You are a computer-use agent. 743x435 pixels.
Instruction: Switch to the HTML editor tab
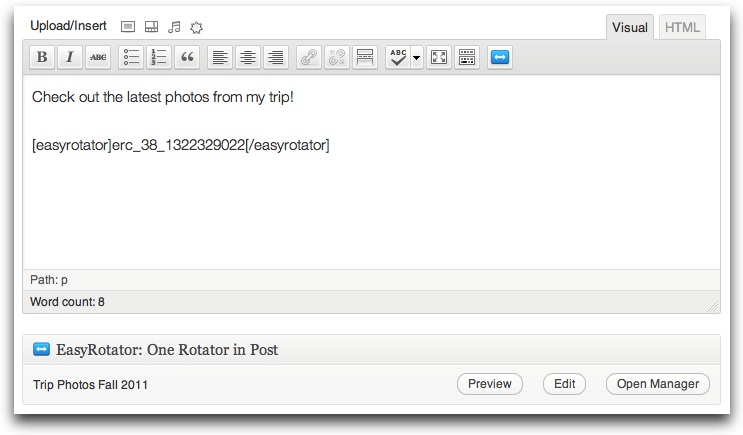(x=682, y=28)
